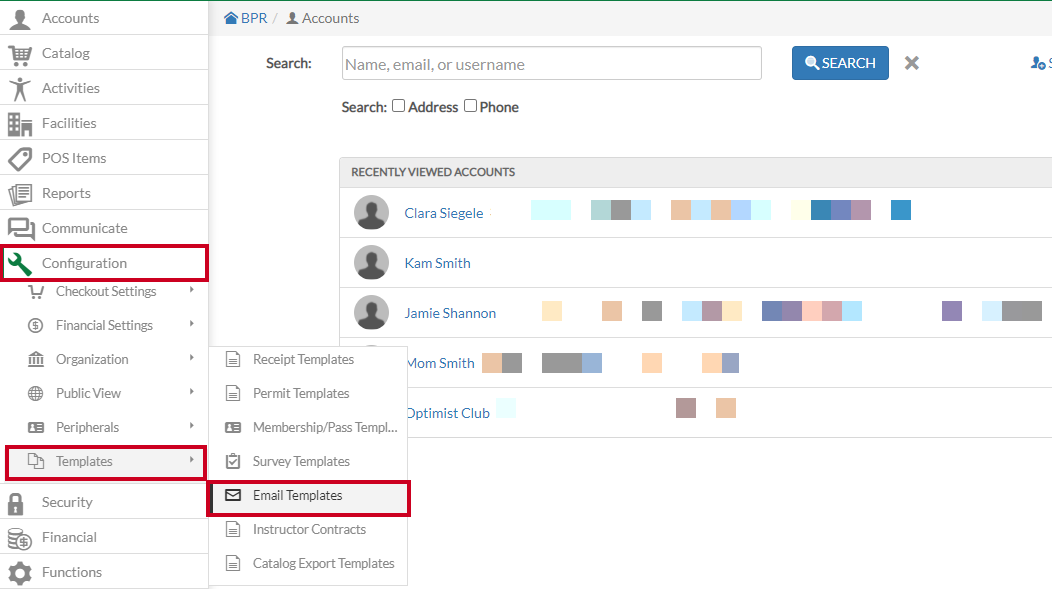Click the Financial coins icon

(19, 538)
